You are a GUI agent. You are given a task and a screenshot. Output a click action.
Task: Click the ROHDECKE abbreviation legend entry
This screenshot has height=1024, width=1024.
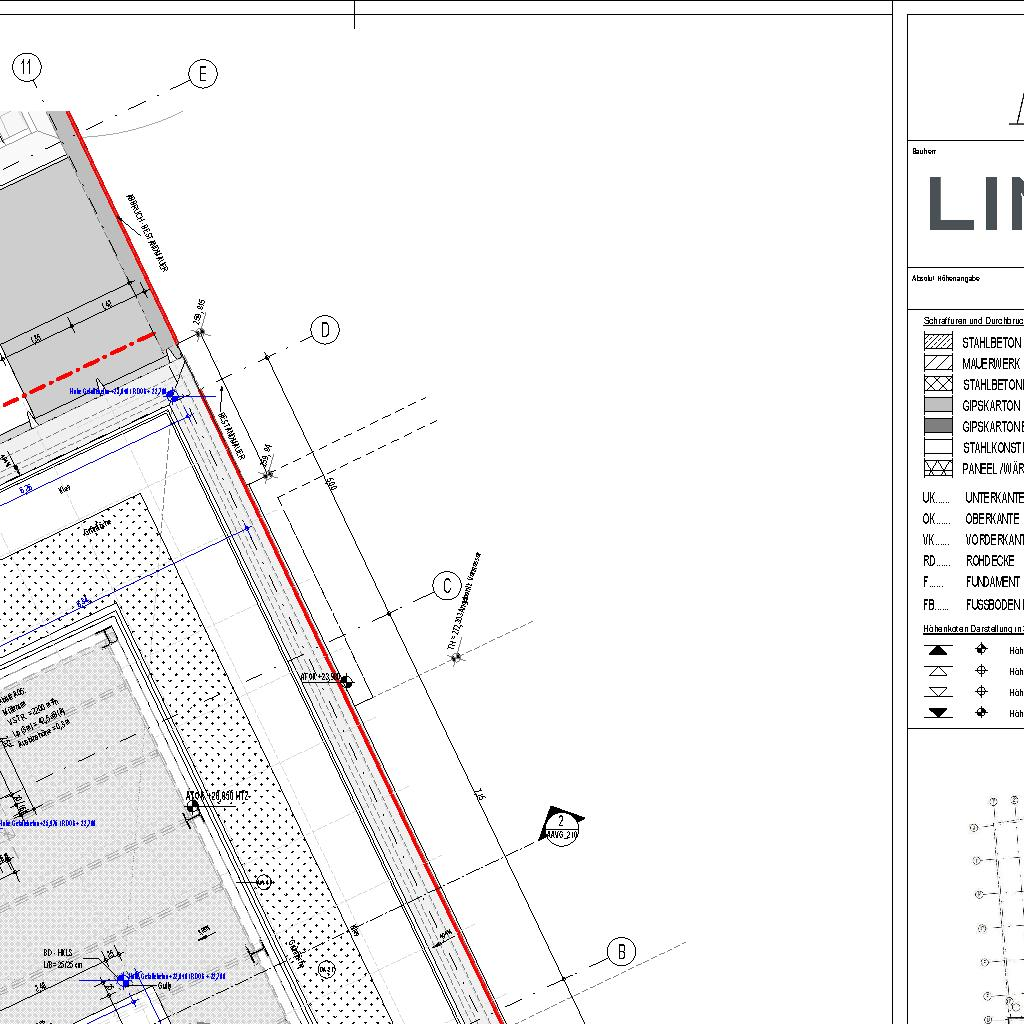tap(990, 561)
